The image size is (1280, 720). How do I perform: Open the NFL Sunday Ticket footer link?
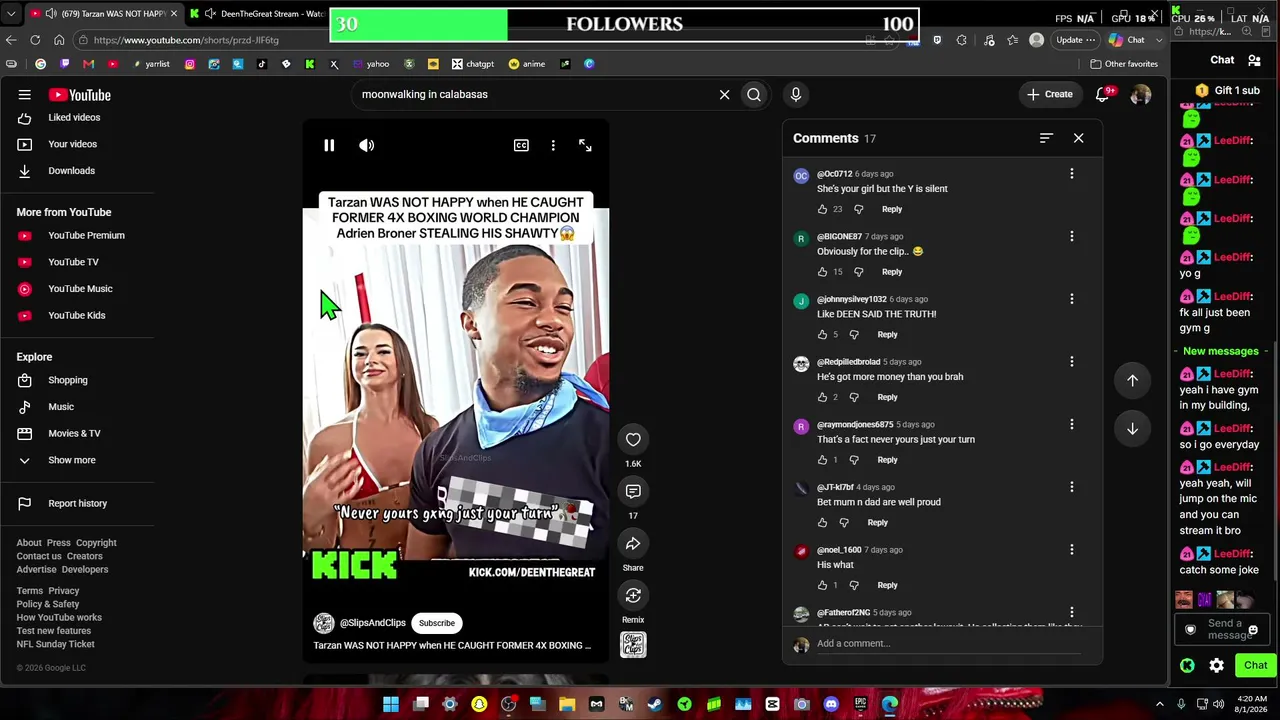tap(56, 645)
